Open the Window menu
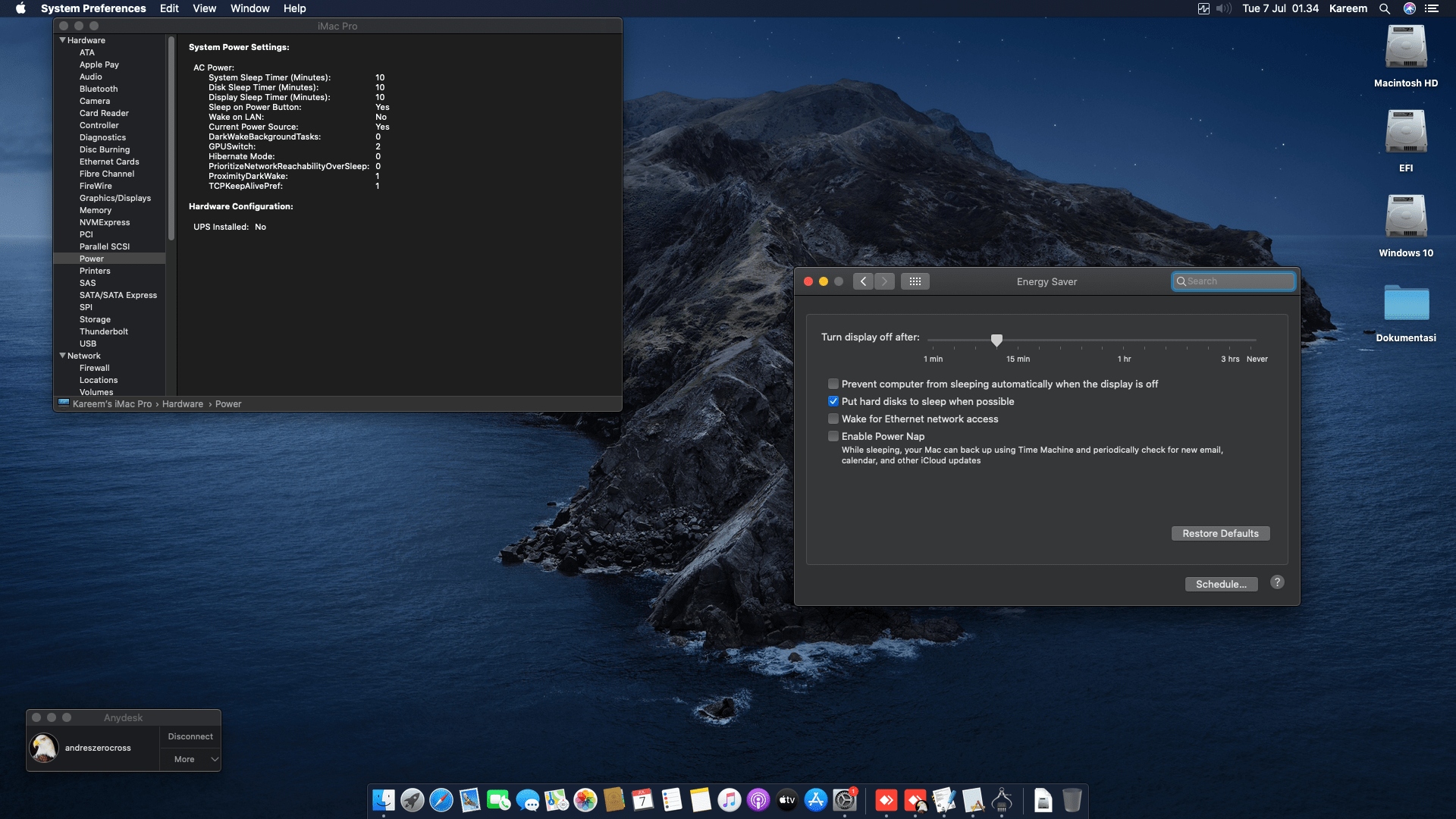1456x819 pixels. 249,8
